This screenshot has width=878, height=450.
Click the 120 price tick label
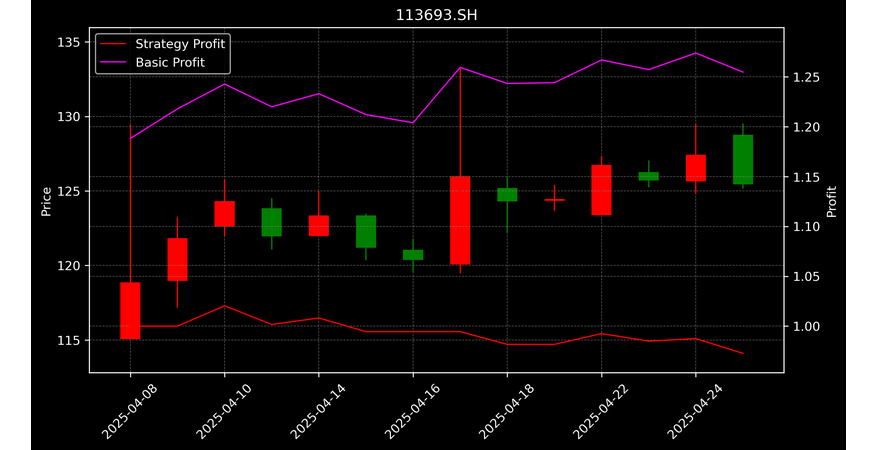click(x=68, y=266)
